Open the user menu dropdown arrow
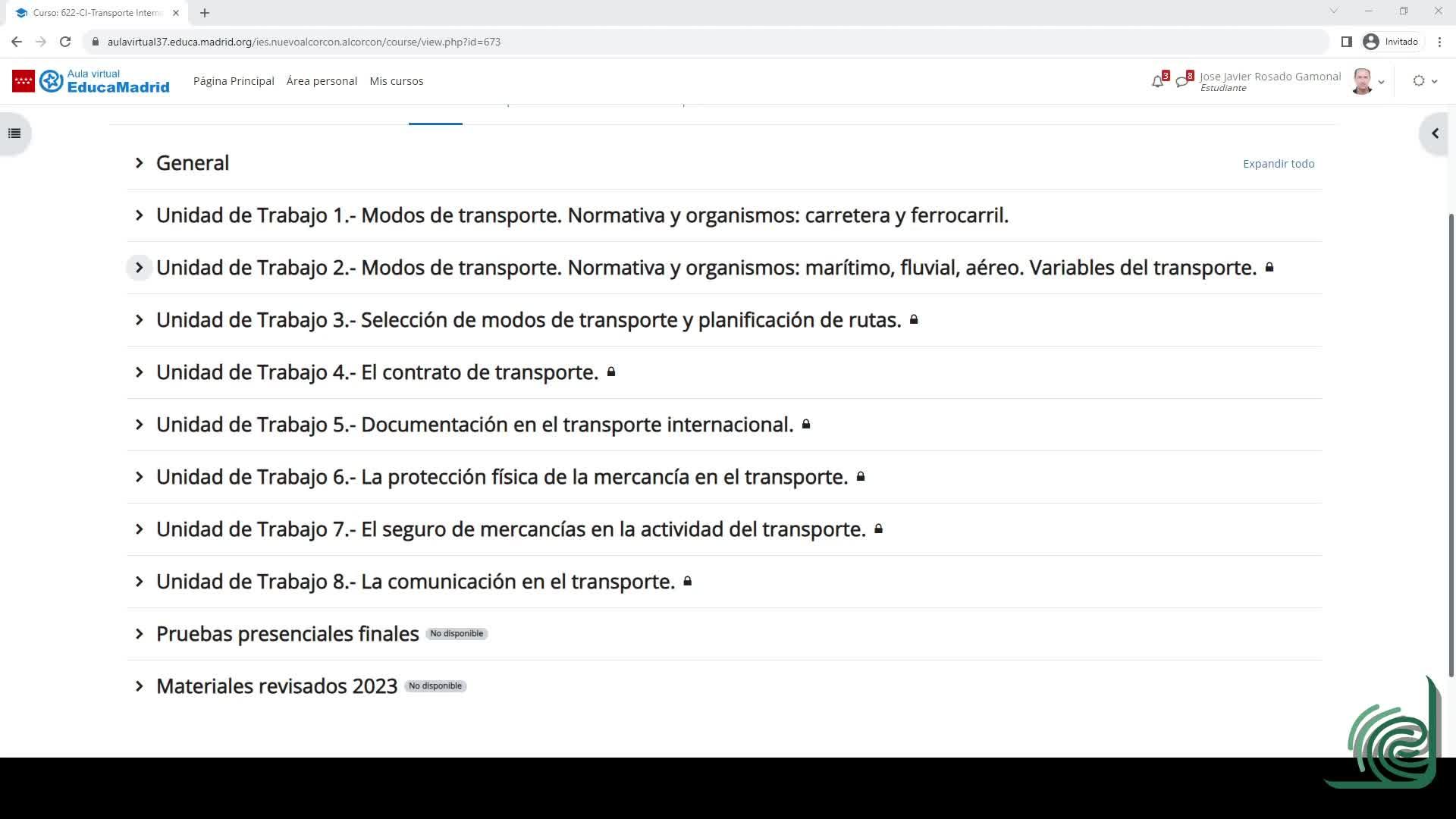 [1381, 82]
